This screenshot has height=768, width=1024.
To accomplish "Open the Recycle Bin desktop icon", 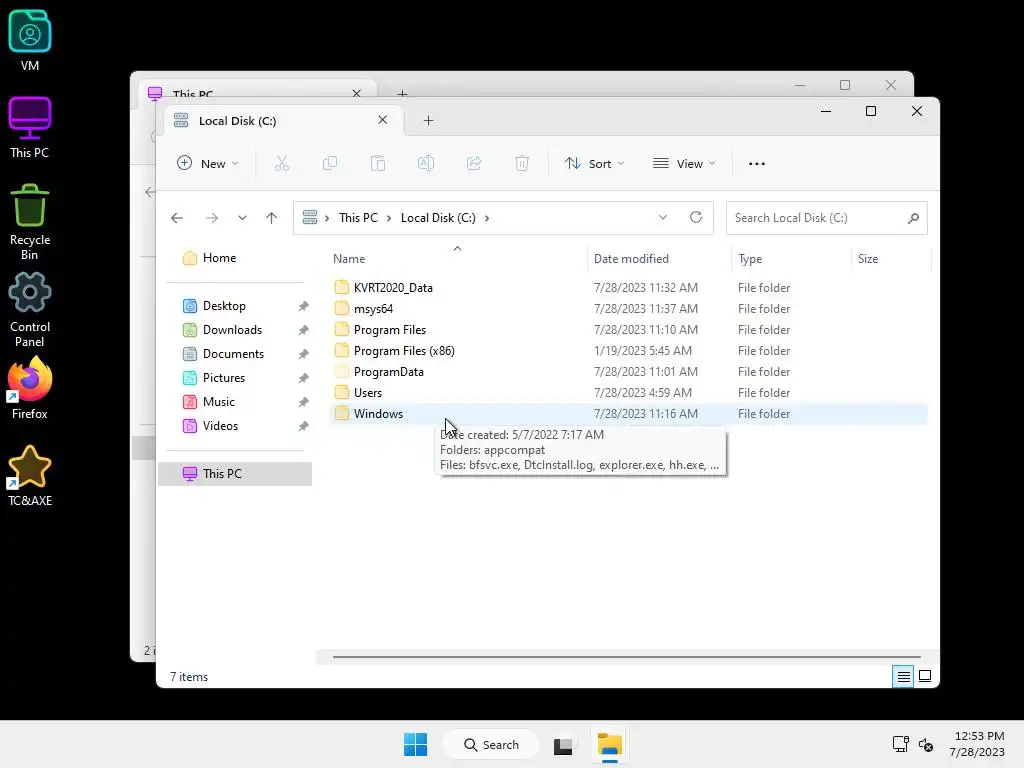I will coord(29,222).
